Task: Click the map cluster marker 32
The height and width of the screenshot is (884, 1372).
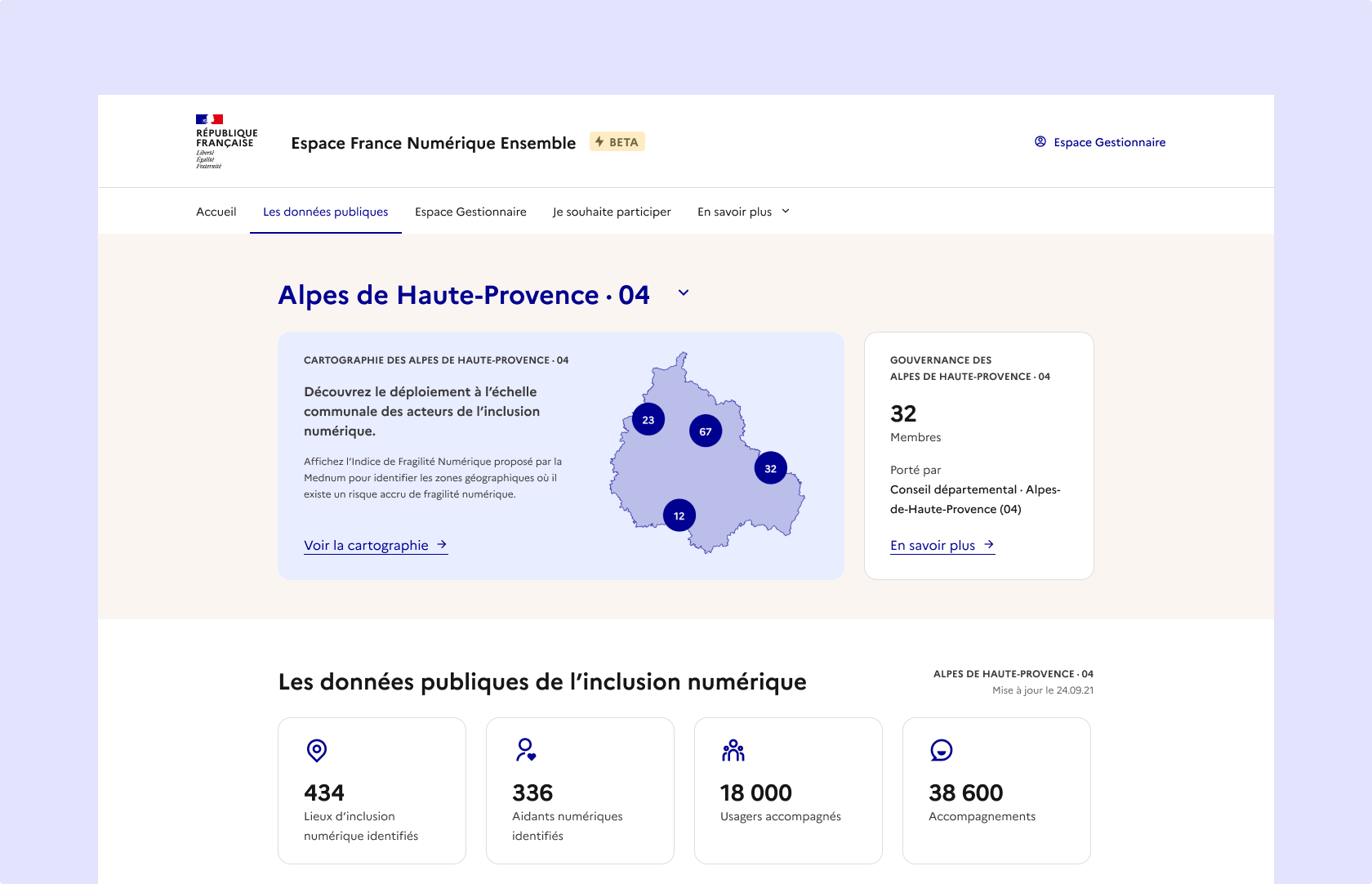Action: pos(771,468)
